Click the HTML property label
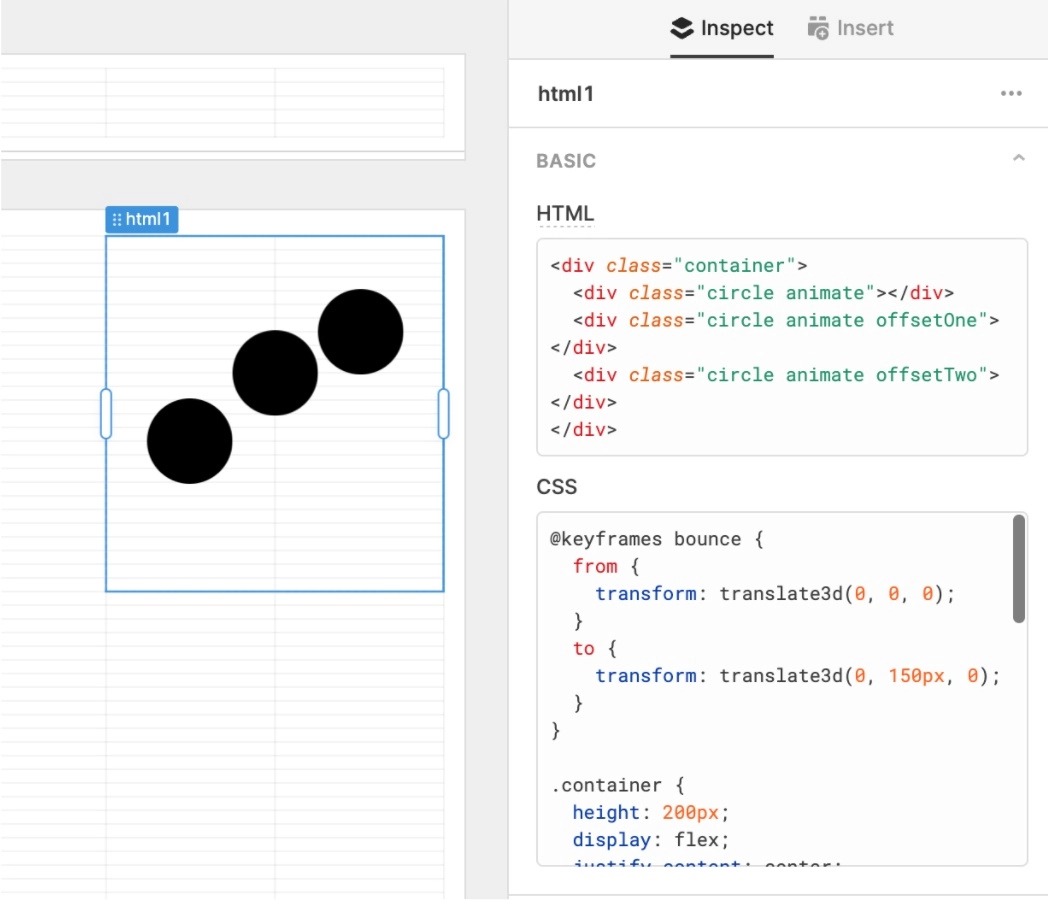 [x=565, y=214]
